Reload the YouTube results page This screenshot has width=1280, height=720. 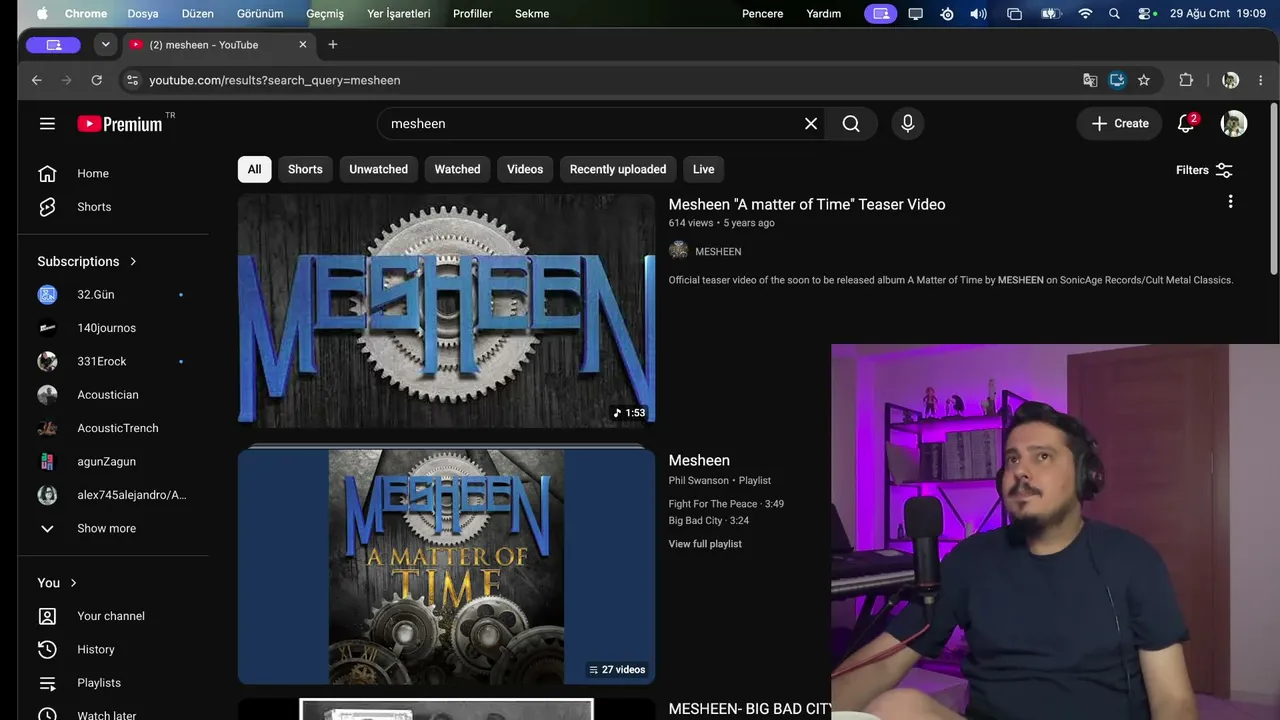(96, 80)
